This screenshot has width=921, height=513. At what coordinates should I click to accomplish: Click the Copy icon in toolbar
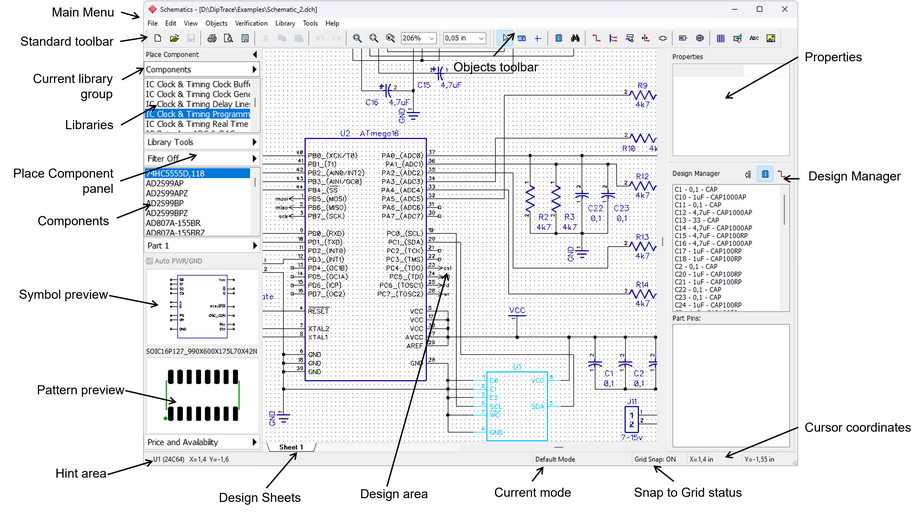(282, 38)
